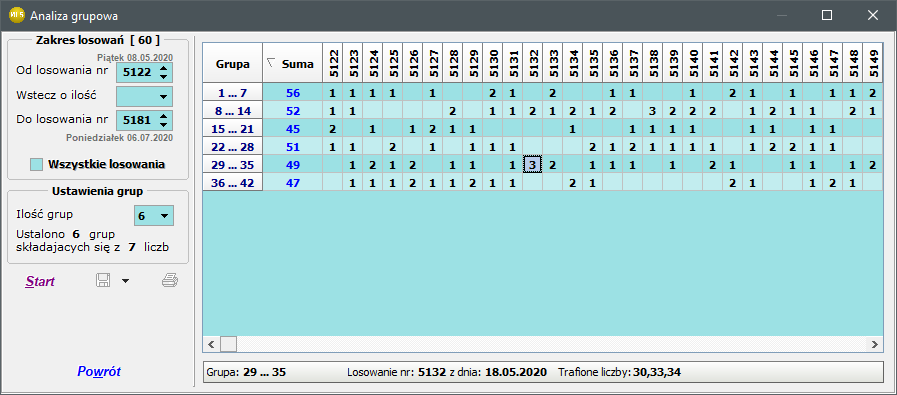Click the 5132 column header
This screenshot has height=395, width=897.
point(533,64)
